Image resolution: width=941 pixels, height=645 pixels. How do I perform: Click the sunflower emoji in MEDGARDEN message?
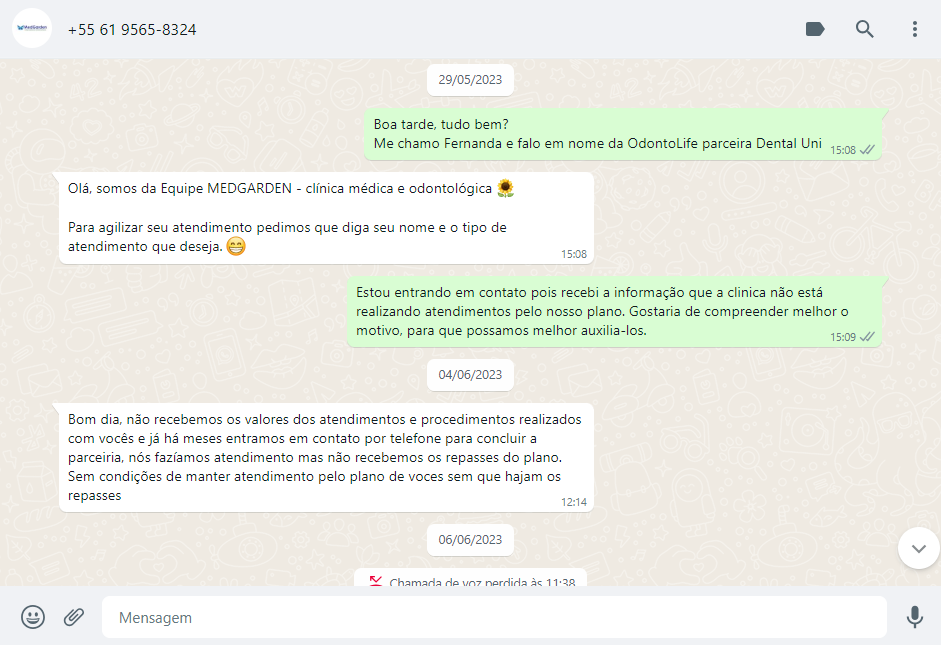click(x=505, y=188)
